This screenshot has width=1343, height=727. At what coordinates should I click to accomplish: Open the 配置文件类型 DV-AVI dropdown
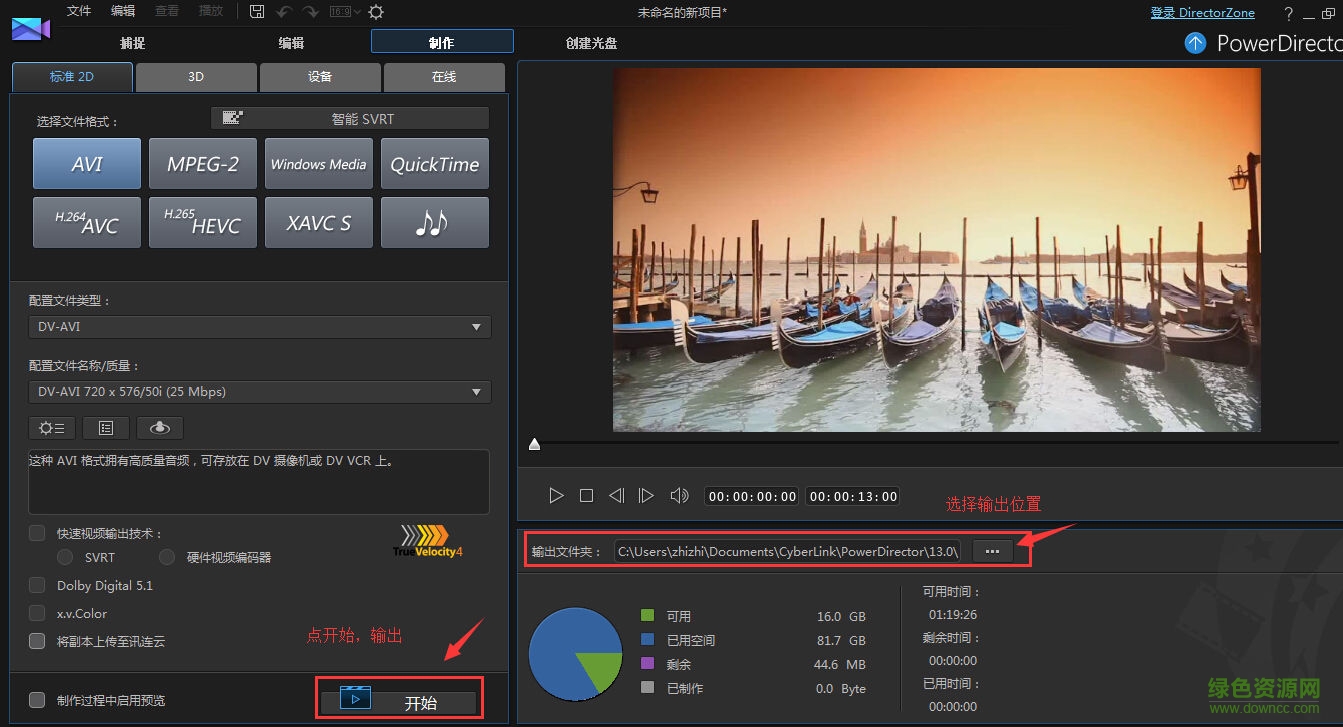(259, 326)
